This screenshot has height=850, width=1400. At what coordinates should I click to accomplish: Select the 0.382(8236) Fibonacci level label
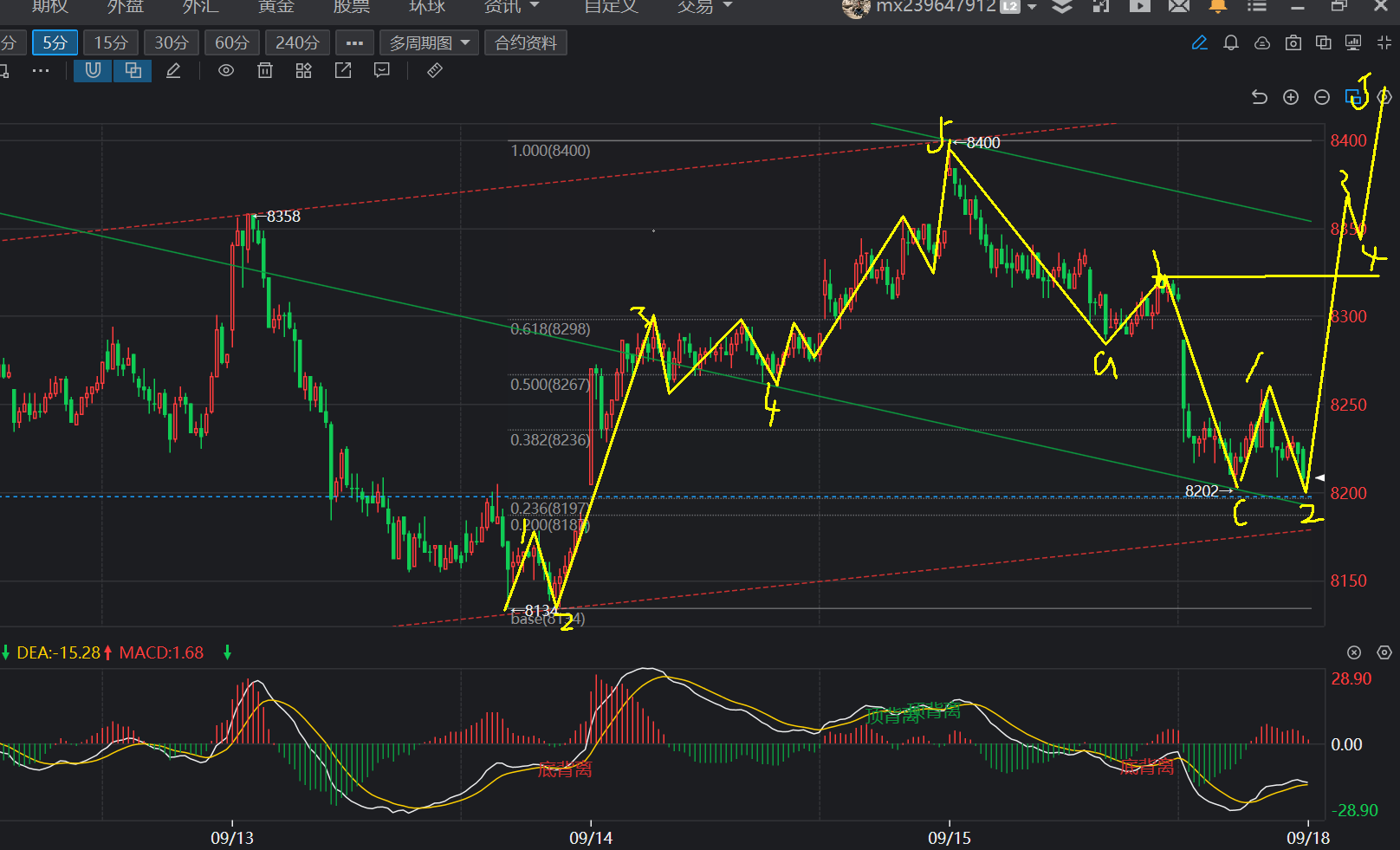click(x=550, y=440)
